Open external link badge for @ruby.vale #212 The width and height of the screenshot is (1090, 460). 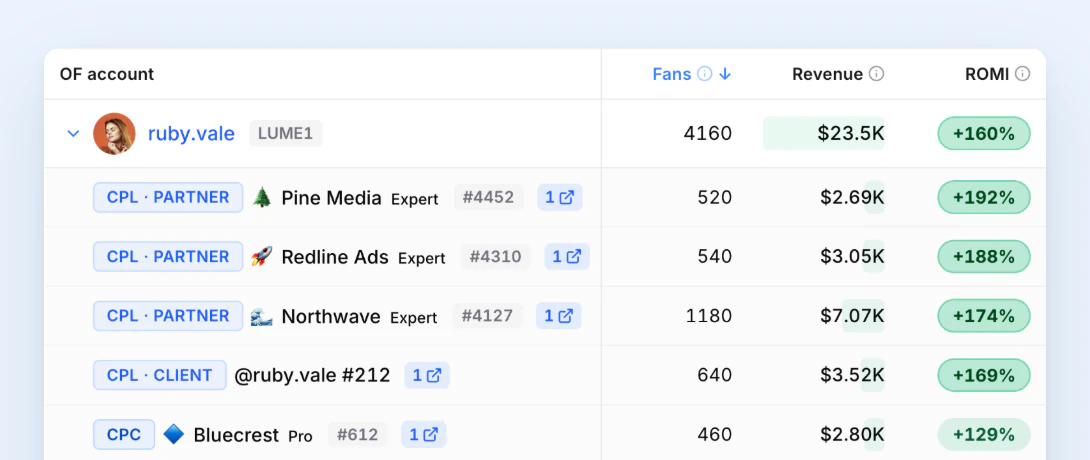click(427, 376)
